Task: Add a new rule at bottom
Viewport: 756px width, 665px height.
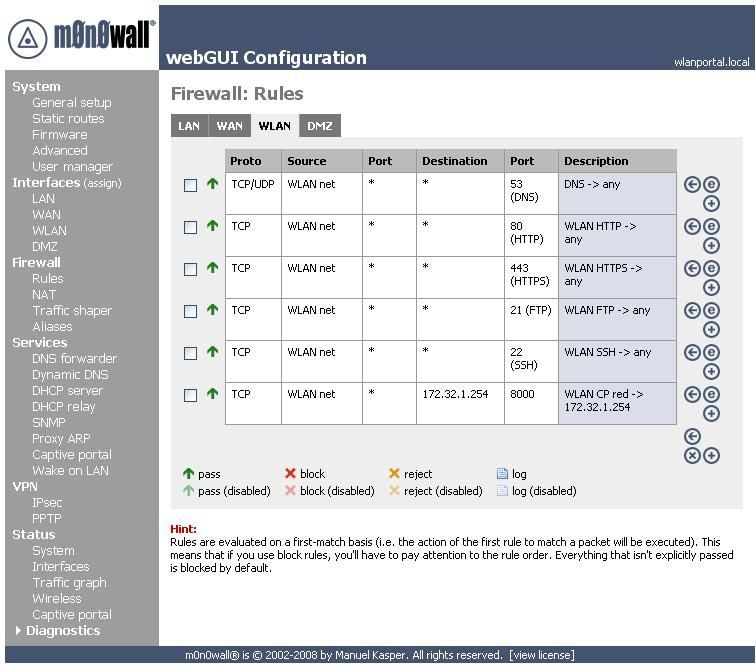Action: tap(711, 455)
